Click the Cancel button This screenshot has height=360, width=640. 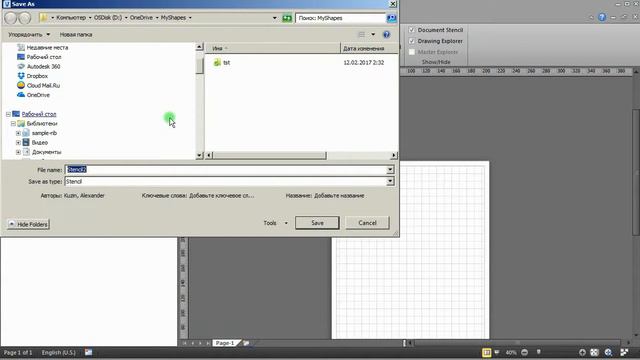[367, 223]
